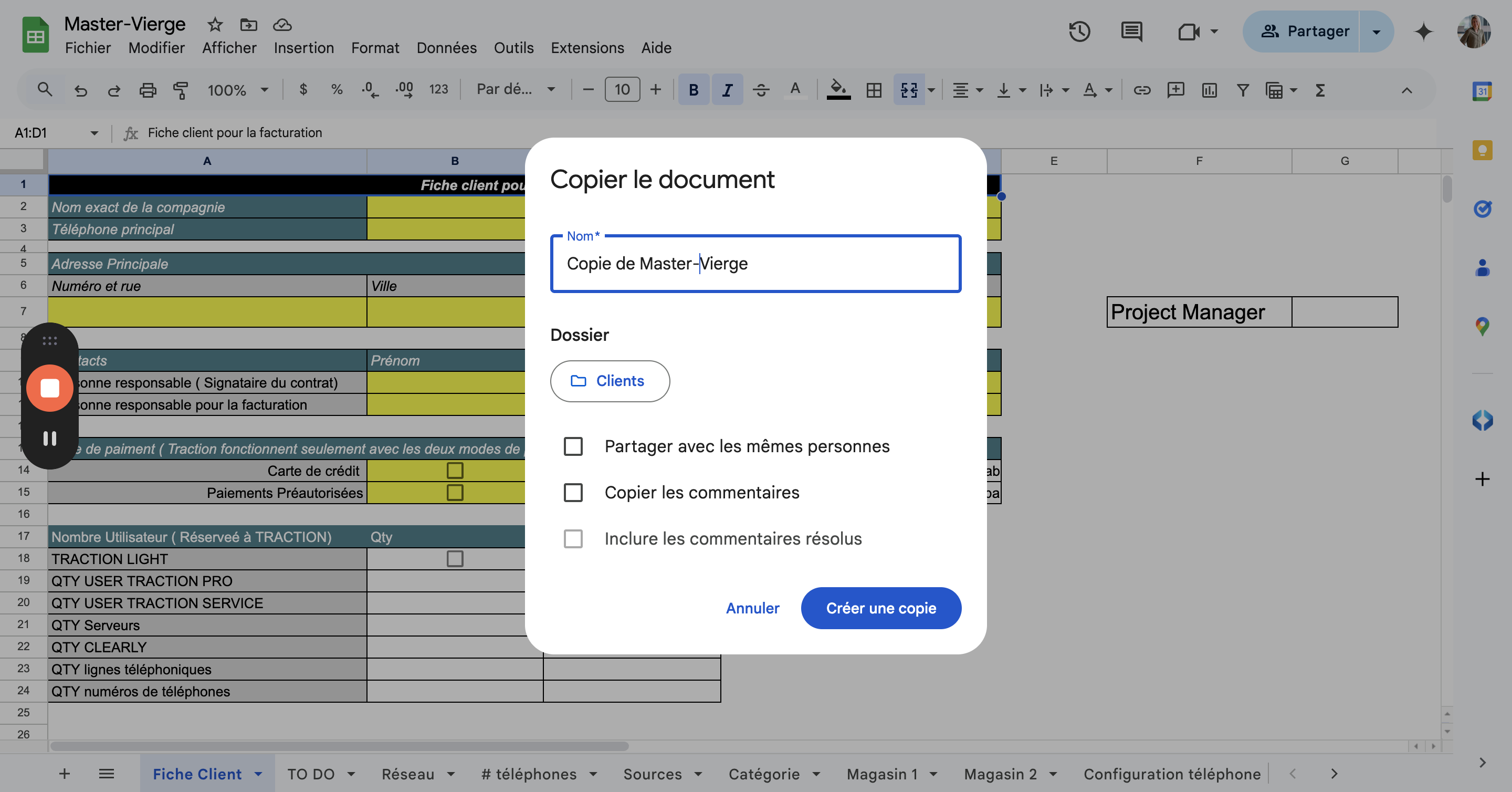
Task: Create a filter funnel icon
Action: pyautogui.click(x=1243, y=90)
